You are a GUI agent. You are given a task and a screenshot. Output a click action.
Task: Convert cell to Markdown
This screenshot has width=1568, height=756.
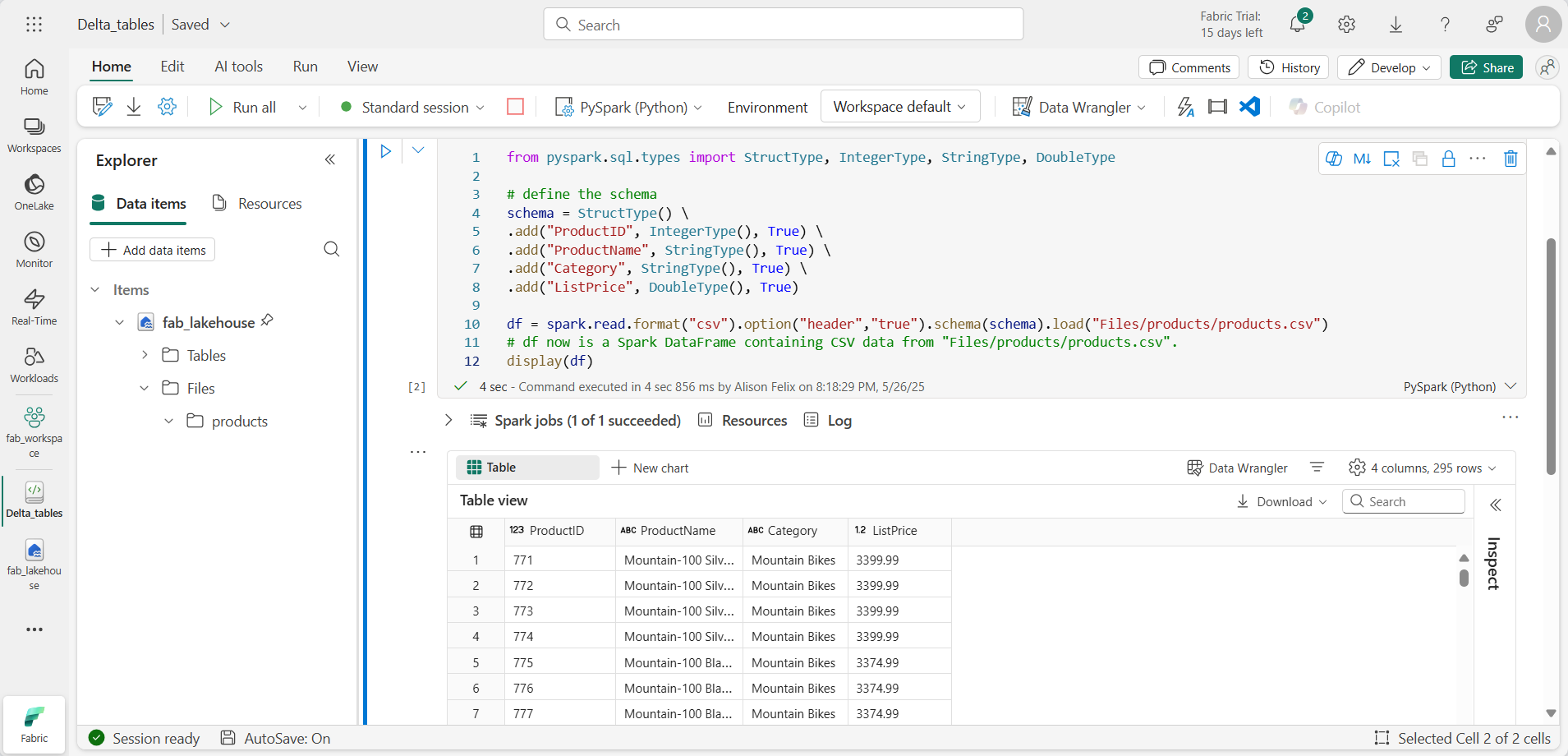(x=1362, y=159)
